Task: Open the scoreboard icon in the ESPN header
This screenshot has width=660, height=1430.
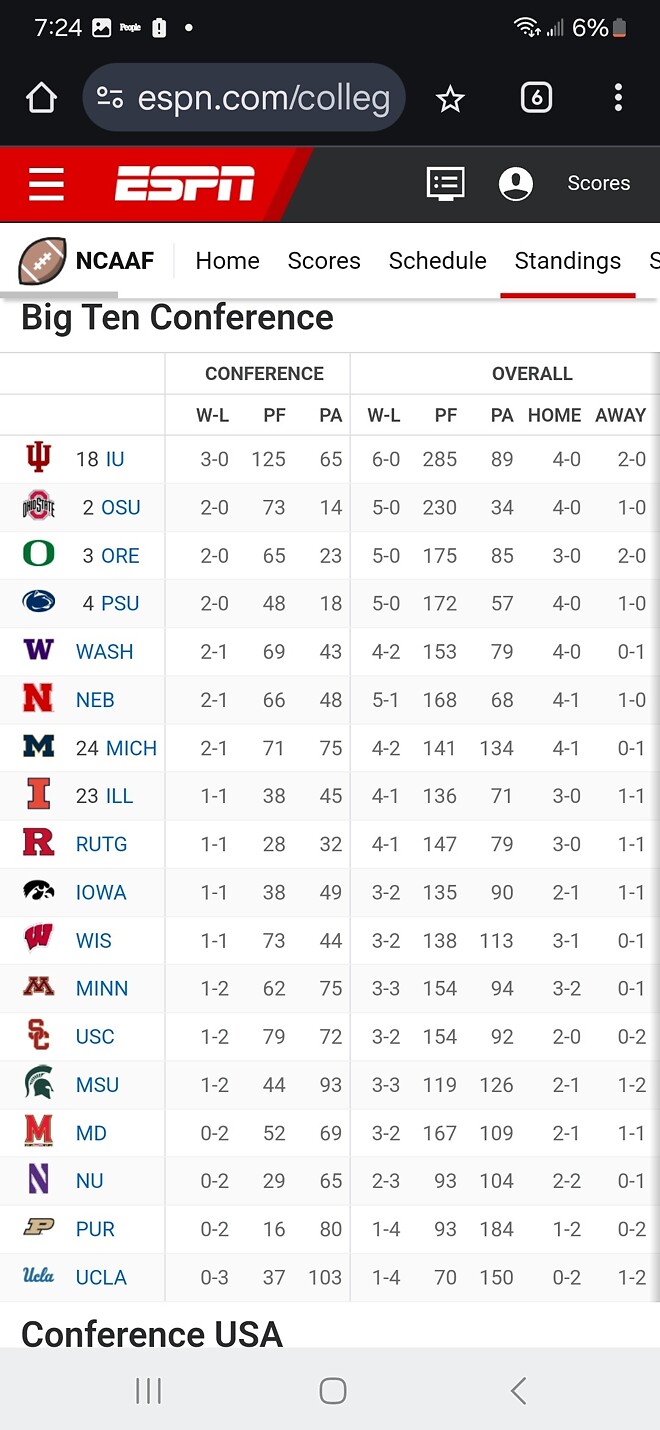Action: click(445, 184)
